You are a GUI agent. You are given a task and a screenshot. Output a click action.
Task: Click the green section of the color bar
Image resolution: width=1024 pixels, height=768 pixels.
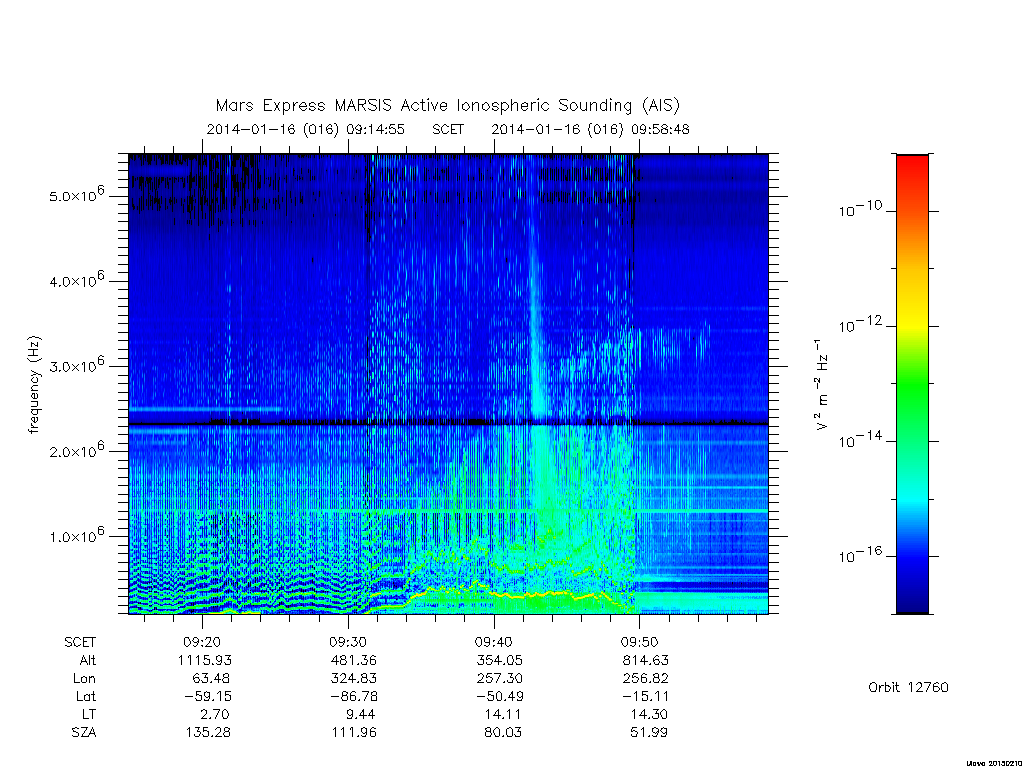pyautogui.click(x=912, y=385)
